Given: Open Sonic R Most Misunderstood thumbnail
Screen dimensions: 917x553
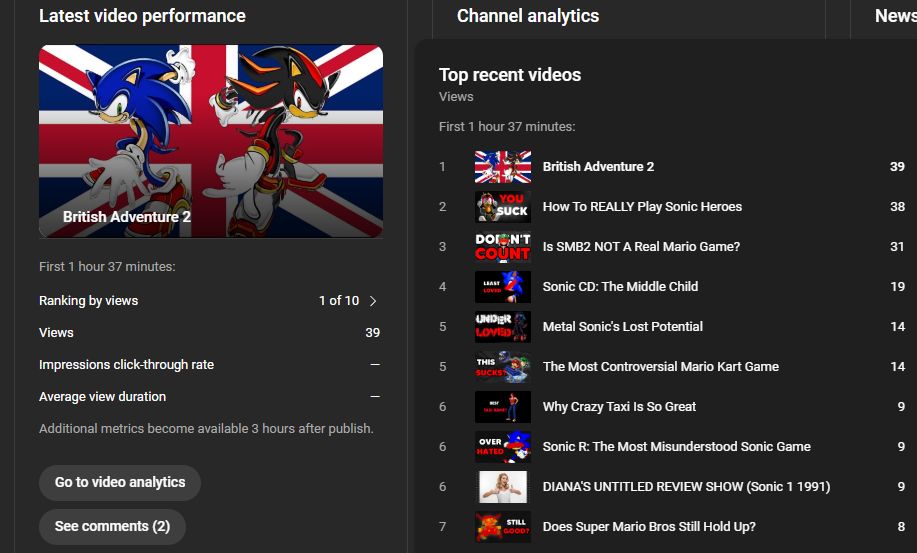Looking at the screenshot, I should click(x=503, y=447).
